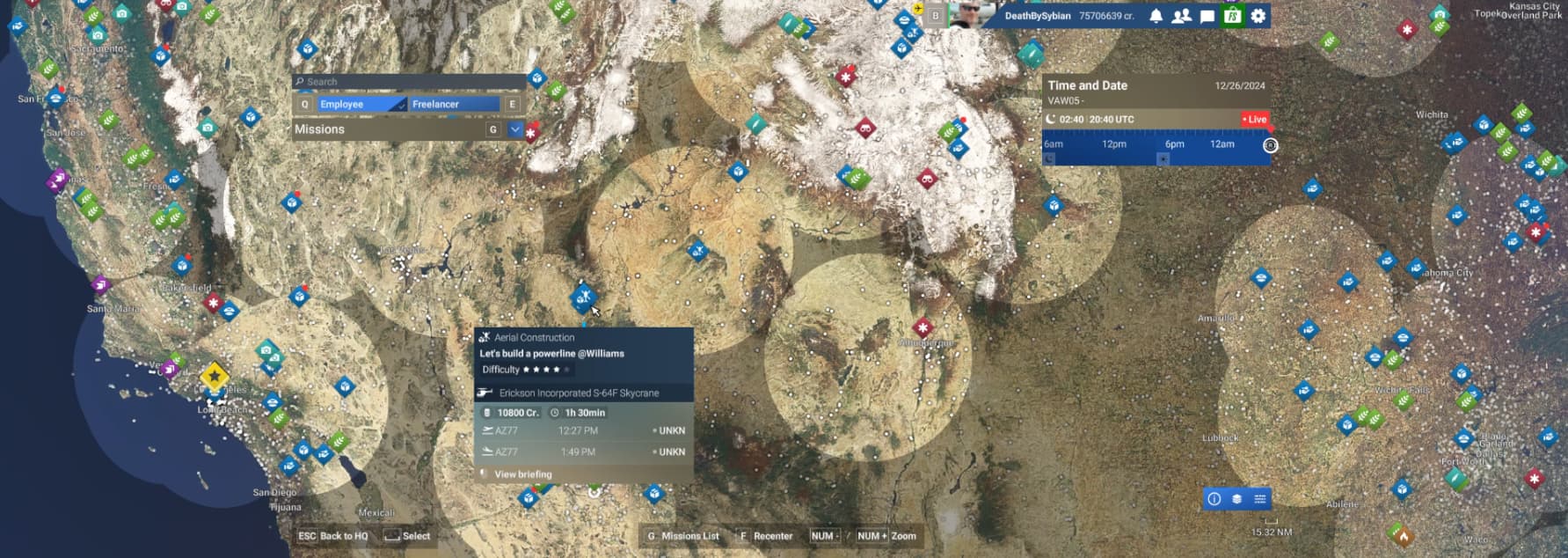The image size is (1568, 558).
Task: Open the green FS Marketplace bag
Action: (1233, 16)
